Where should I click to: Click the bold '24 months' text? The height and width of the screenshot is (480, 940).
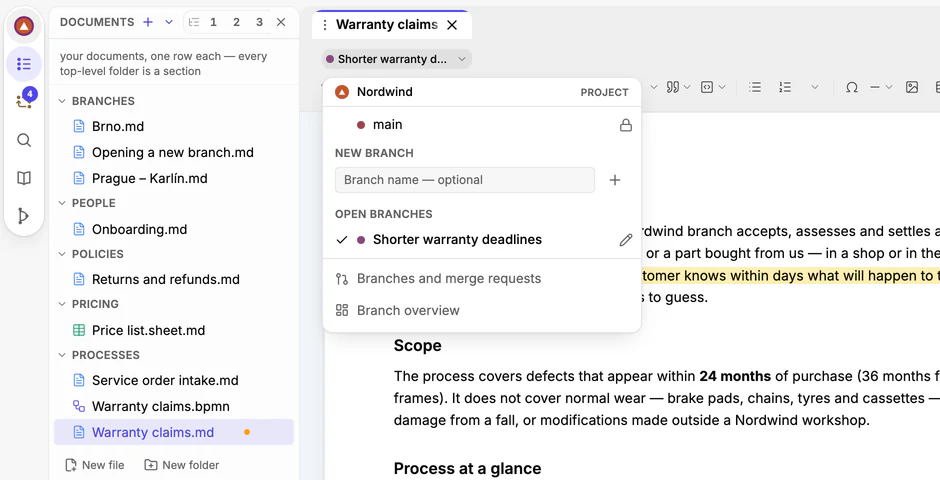click(x=735, y=376)
